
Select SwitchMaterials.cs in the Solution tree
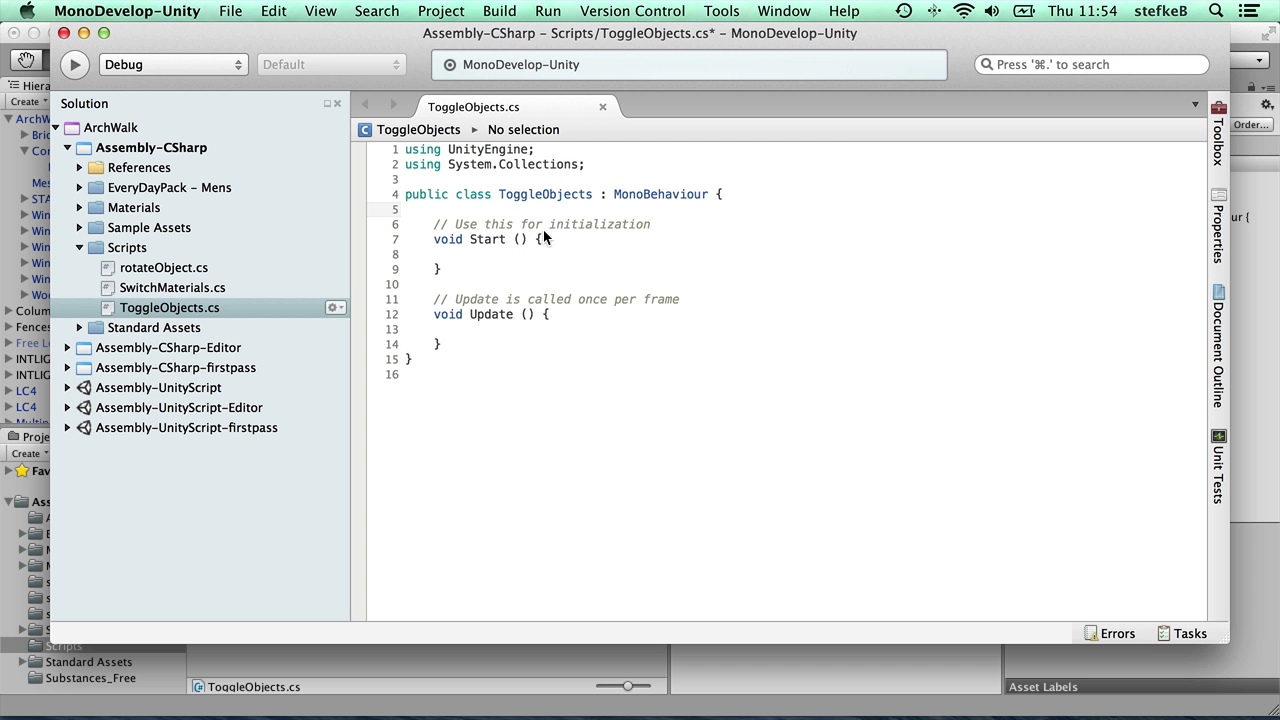(172, 288)
